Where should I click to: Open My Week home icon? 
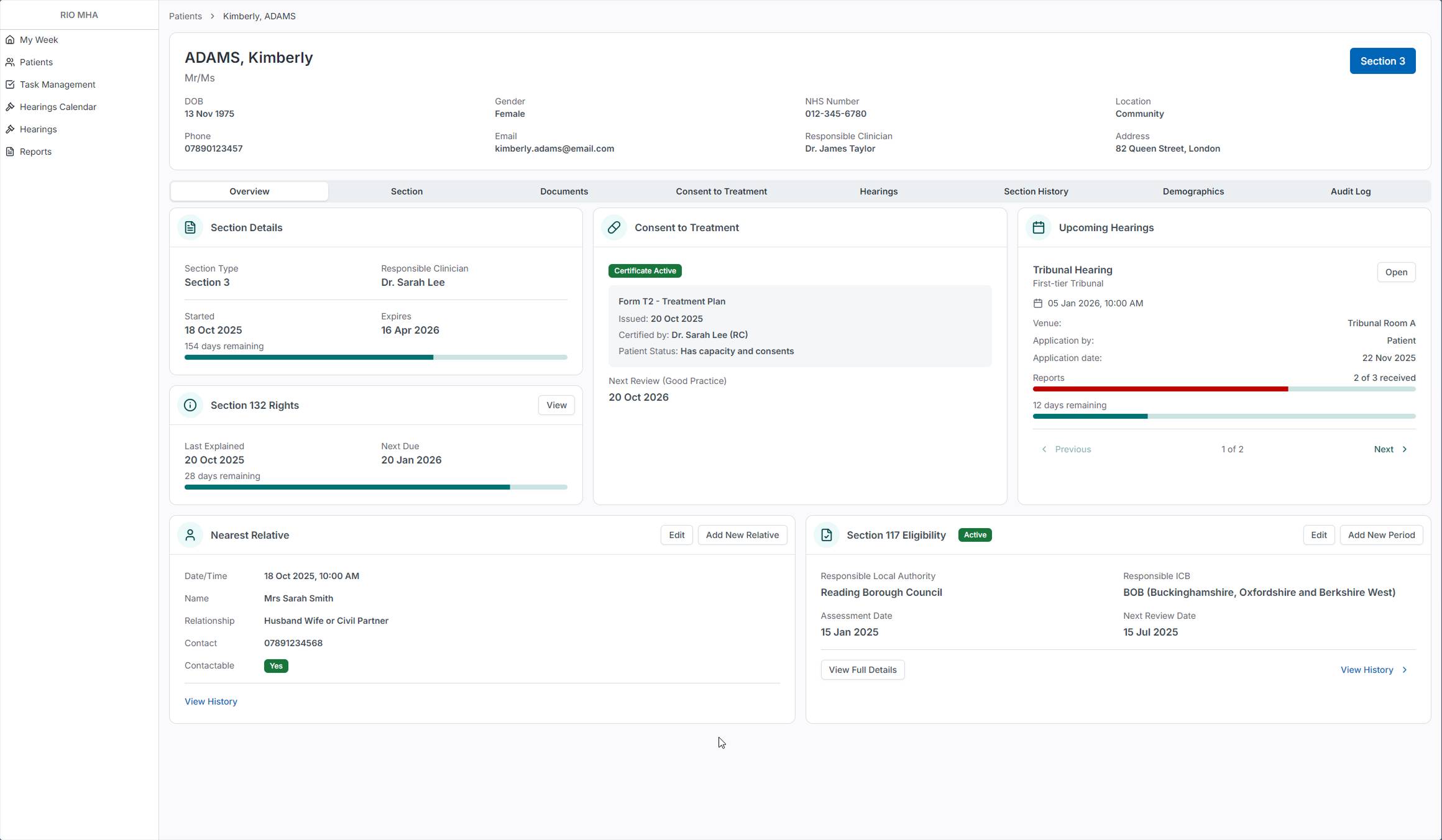(x=10, y=40)
